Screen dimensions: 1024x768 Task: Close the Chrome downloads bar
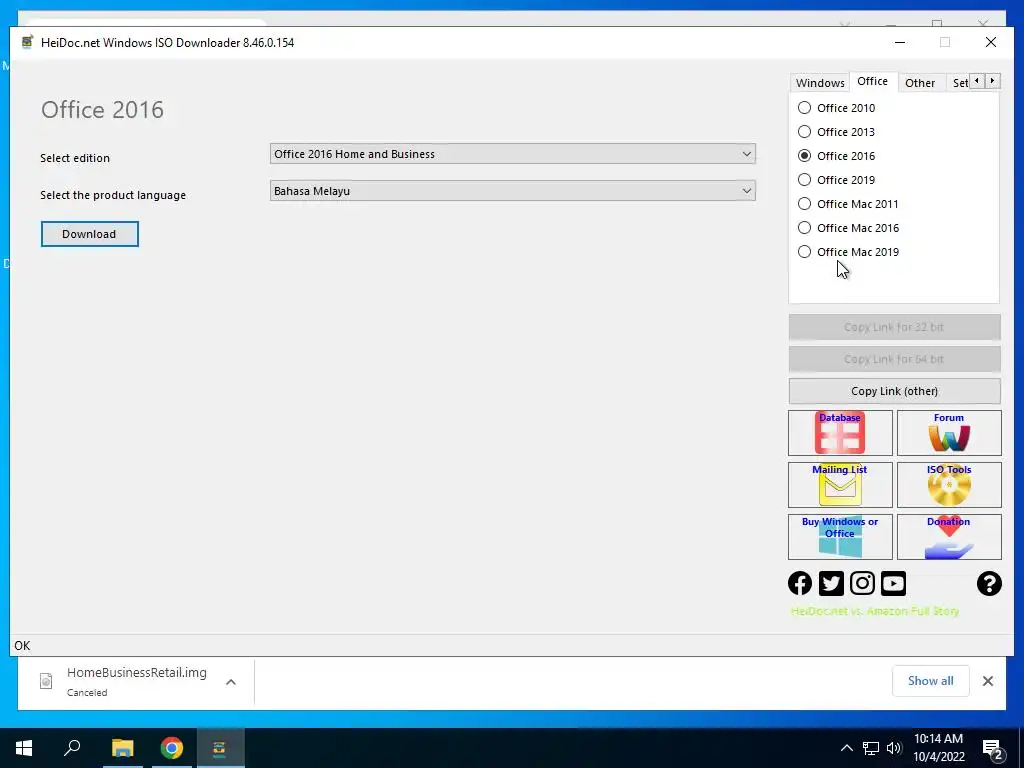pyautogui.click(x=987, y=681)
